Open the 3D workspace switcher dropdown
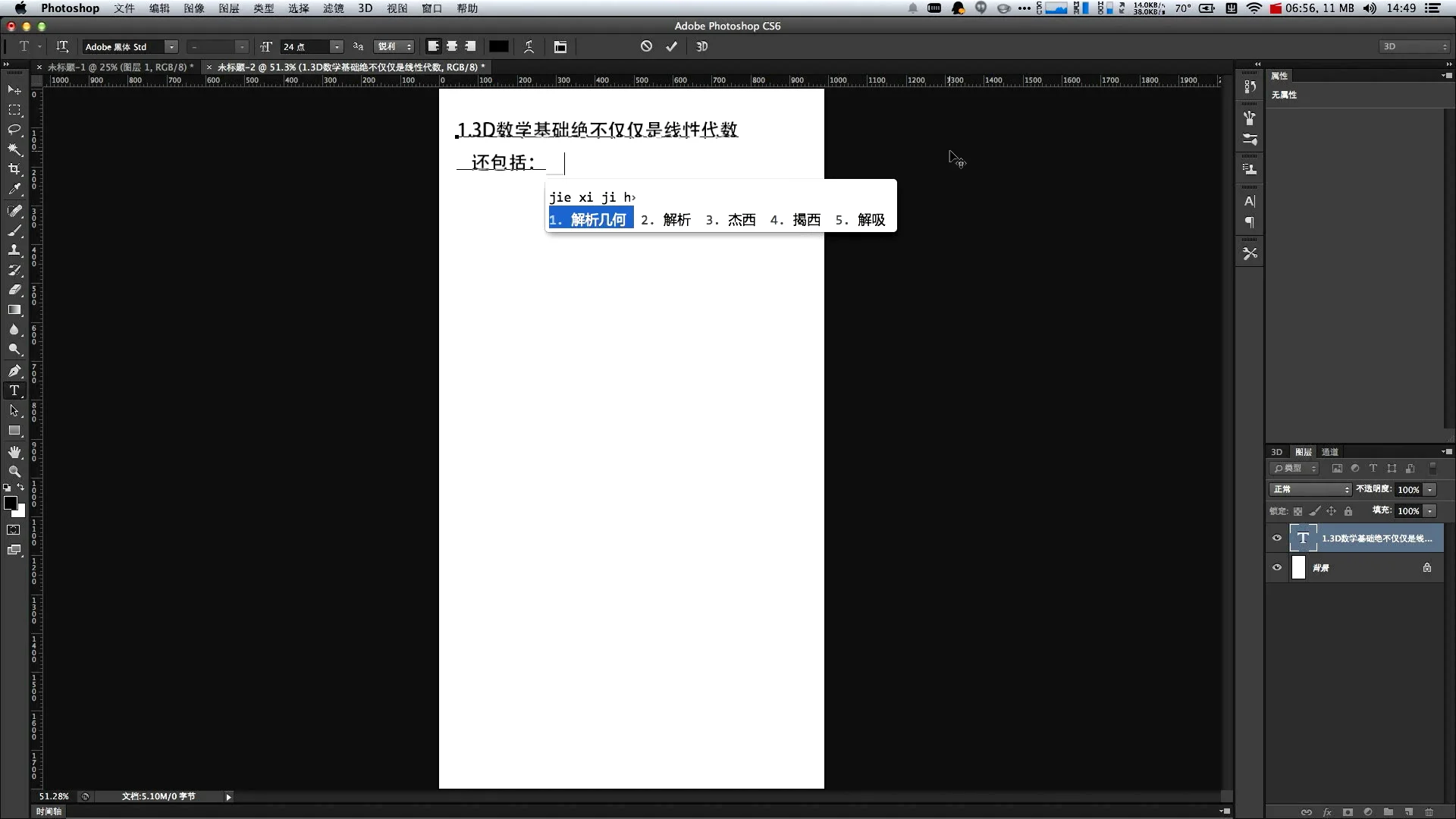1456x819 pixels. pyautogui.click(x=1414, y=47)
